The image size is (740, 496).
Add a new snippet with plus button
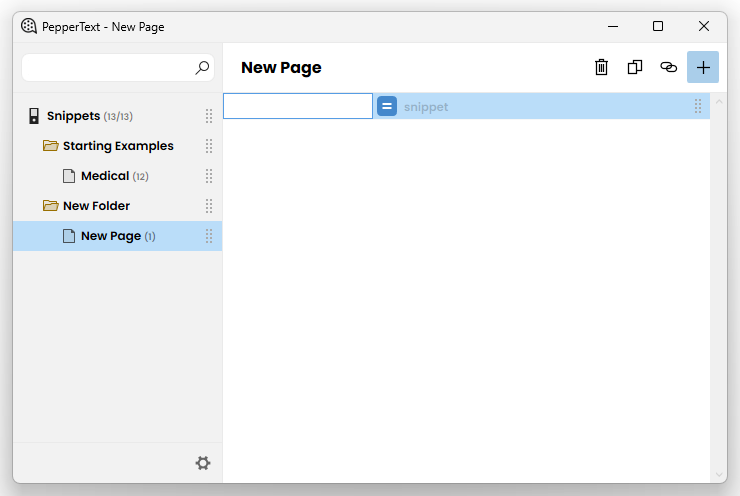[x=703, y=67]
